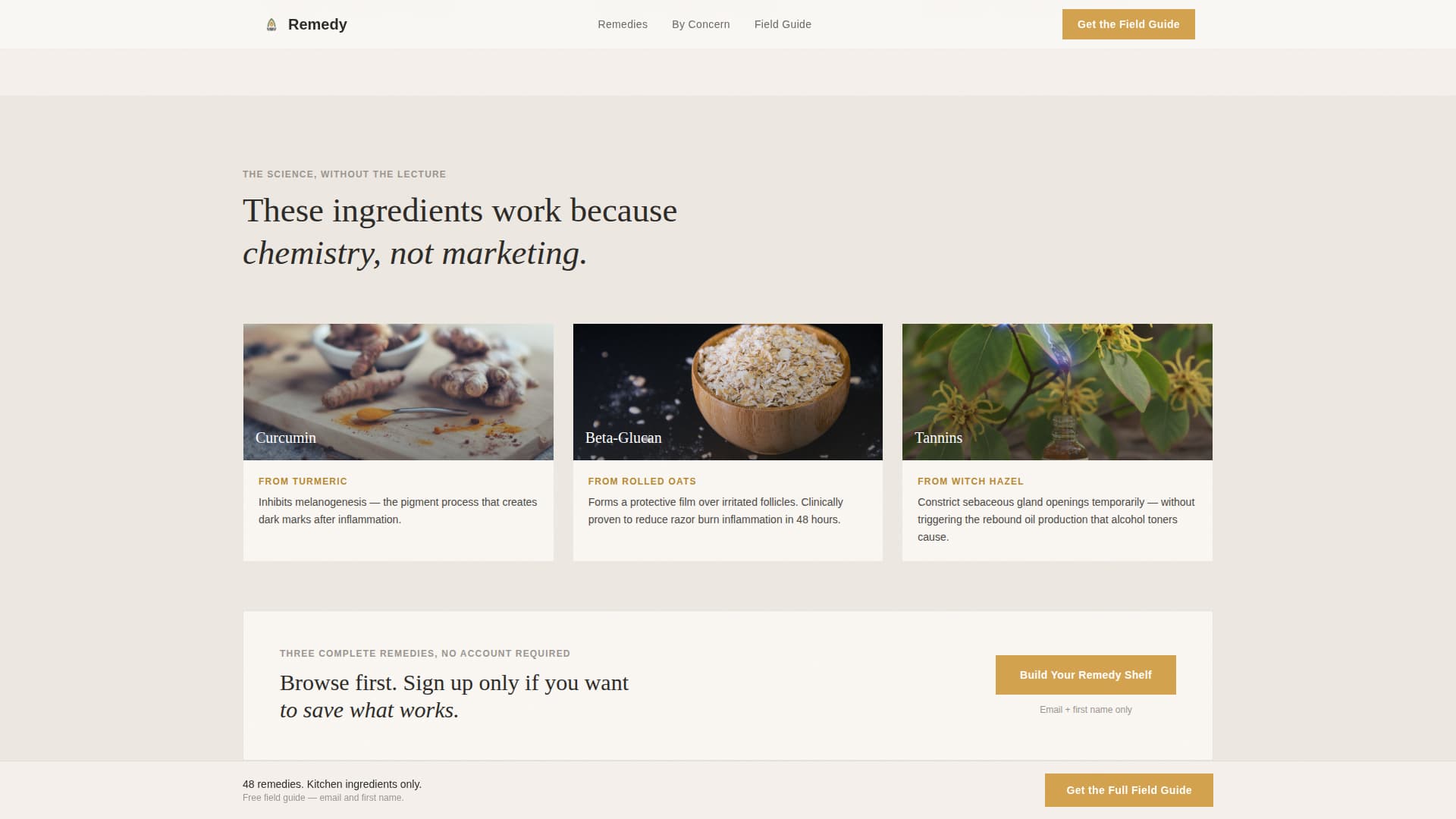Click the Build Your Remedy Shelf button
The image size is (1456, 819).
coord(1085,674)
